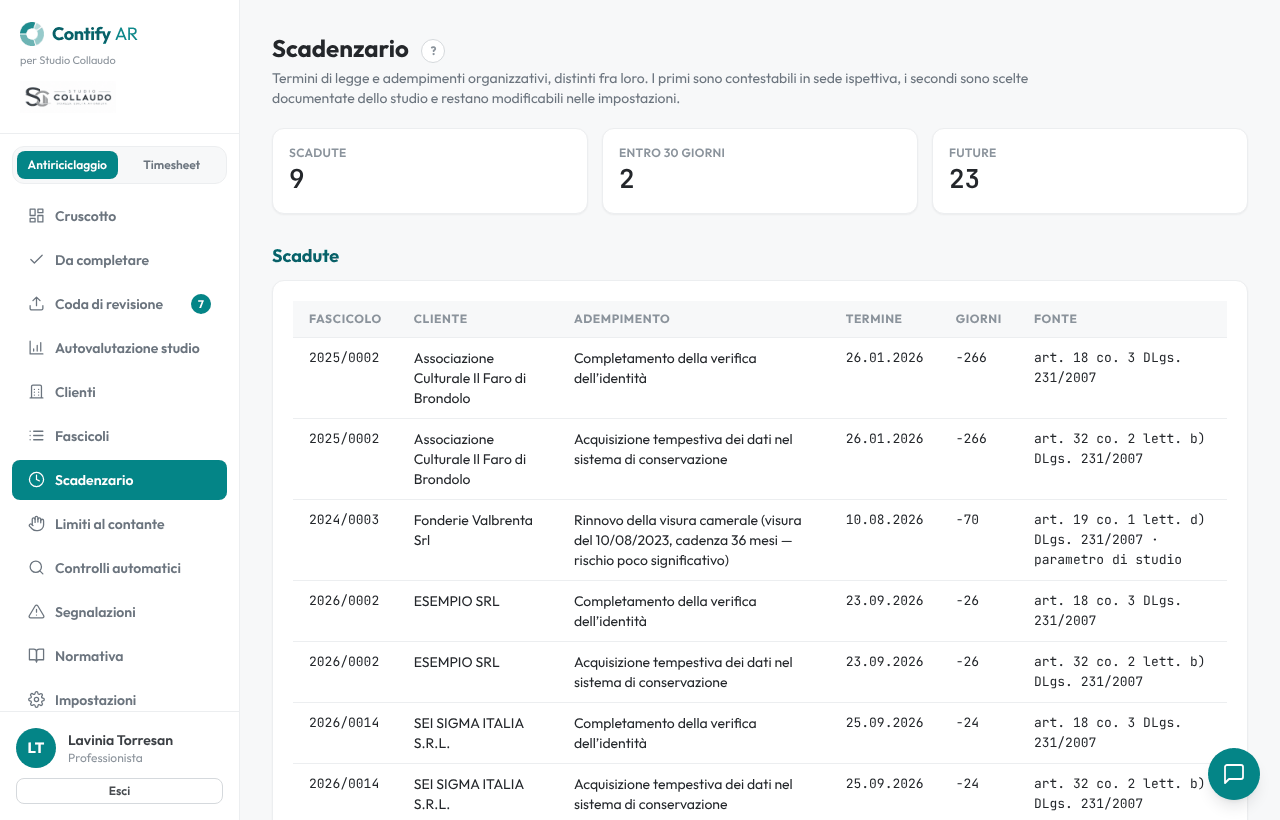Click the Giorni column header
Viewport: 1280px width, 820px height.
(x=978, y=319)
